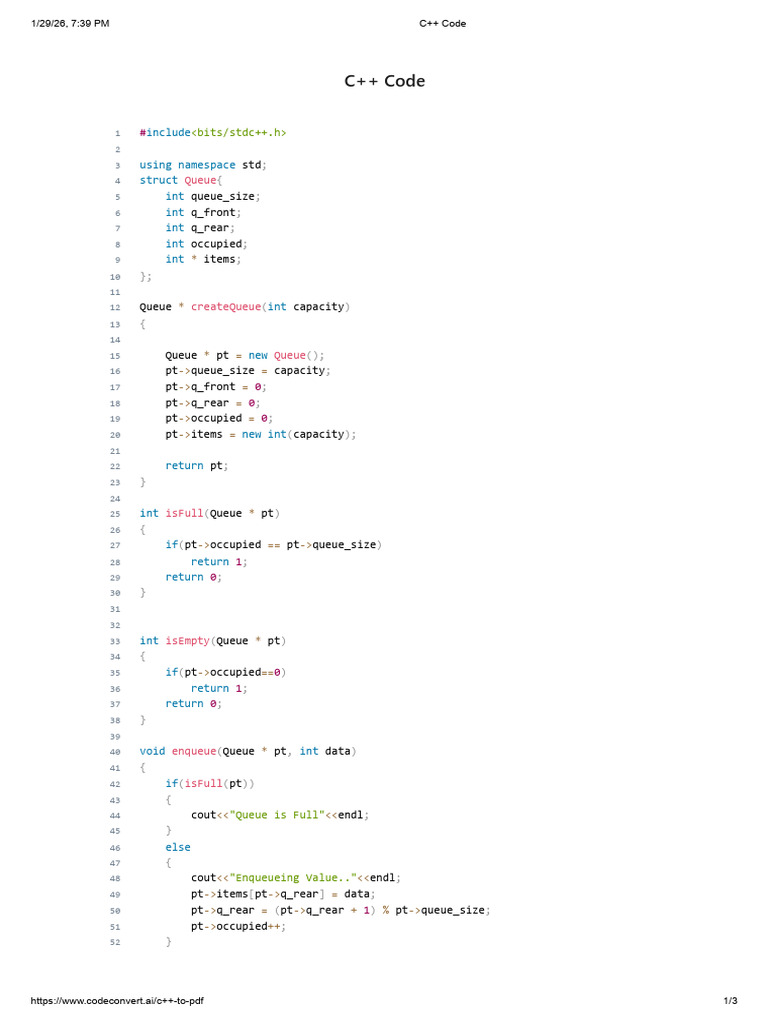Click the 'else' keyword on line 46

tap(178, 847)
